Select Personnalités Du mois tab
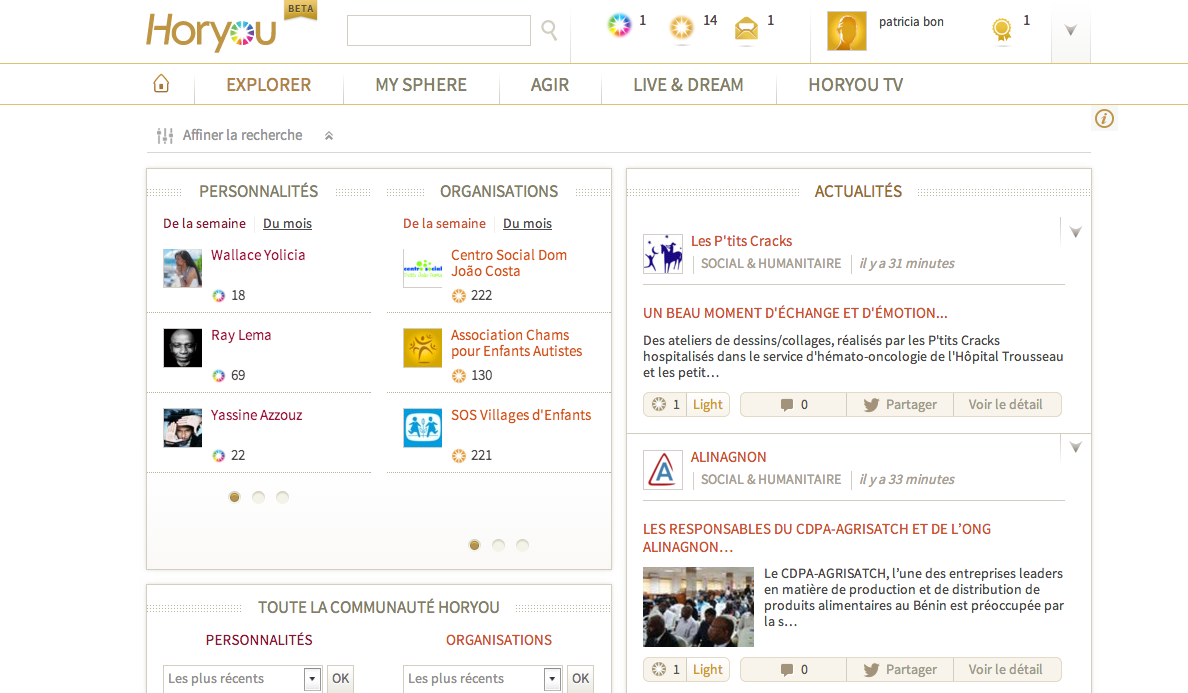Image resolution: width=1188 pixels, height=693 pixels. [x=287, y=223]
